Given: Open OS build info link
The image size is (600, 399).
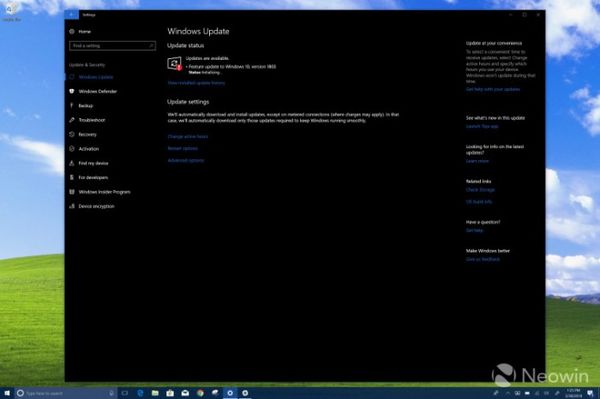Looking at the screenshot, I should (x=479, y=202).
